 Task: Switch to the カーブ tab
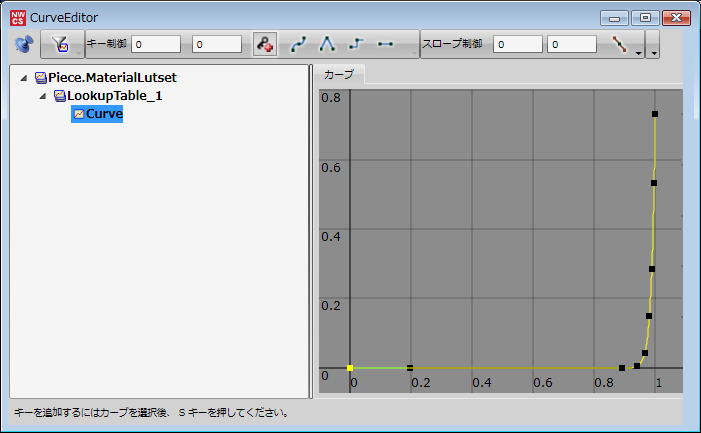[340, 75]
